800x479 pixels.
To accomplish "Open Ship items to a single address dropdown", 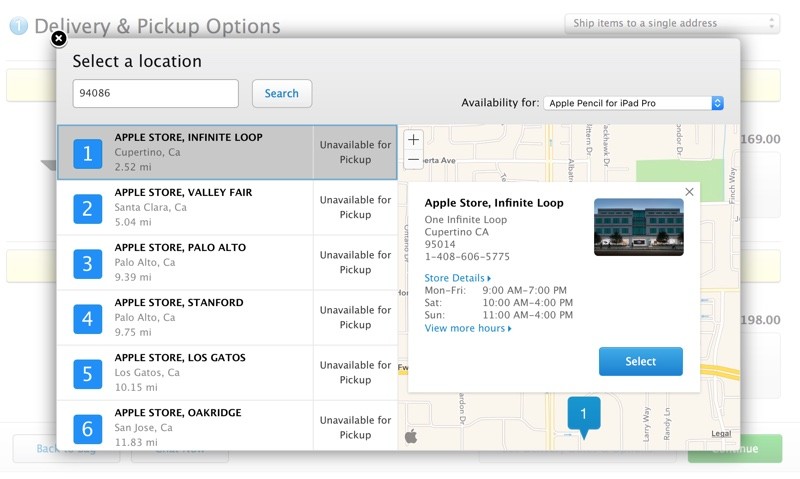I will [672, 23].
